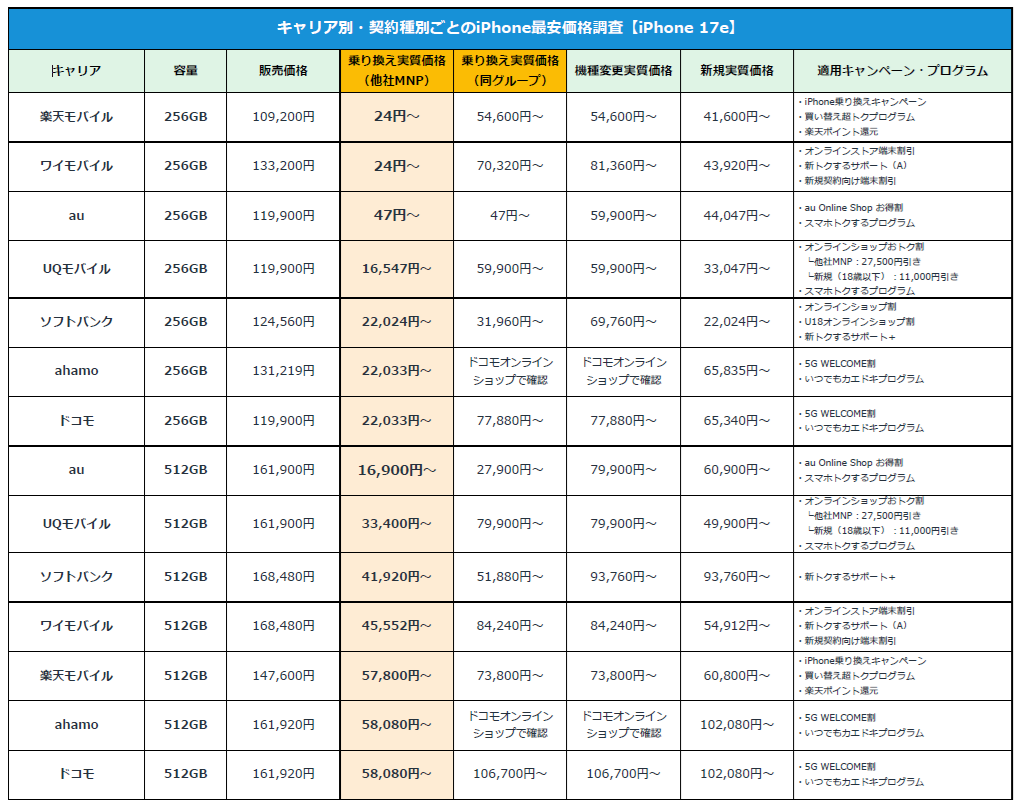Click au 512GB 16,900円〜 highlighted price
1021x807 pixels.
click(397, 470)
